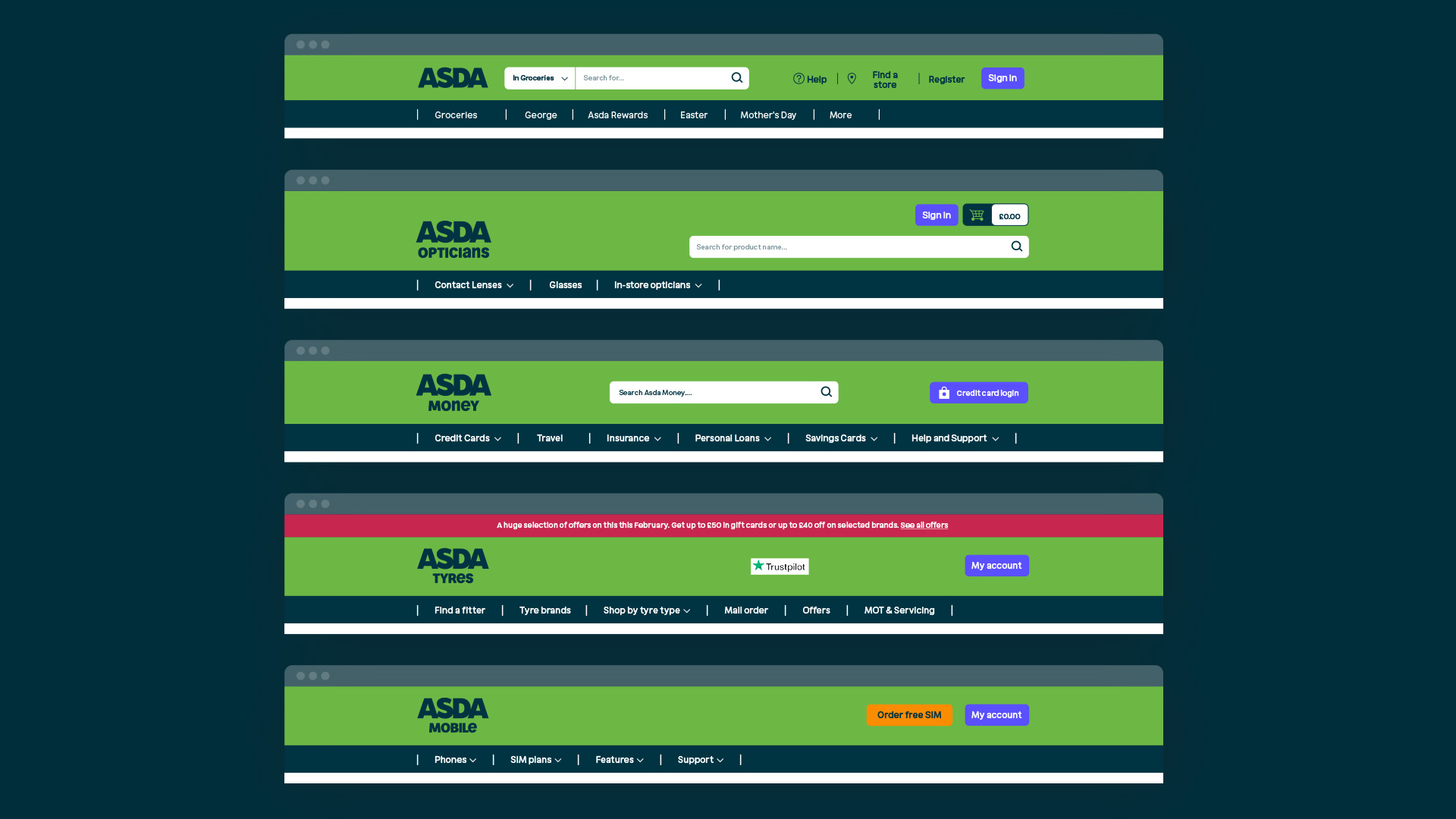Image resolution: width=1456 pixels, height=819 pixels.
Task: Click the Trustpilot badge on Asda Tyres
Action: point(780,566)
